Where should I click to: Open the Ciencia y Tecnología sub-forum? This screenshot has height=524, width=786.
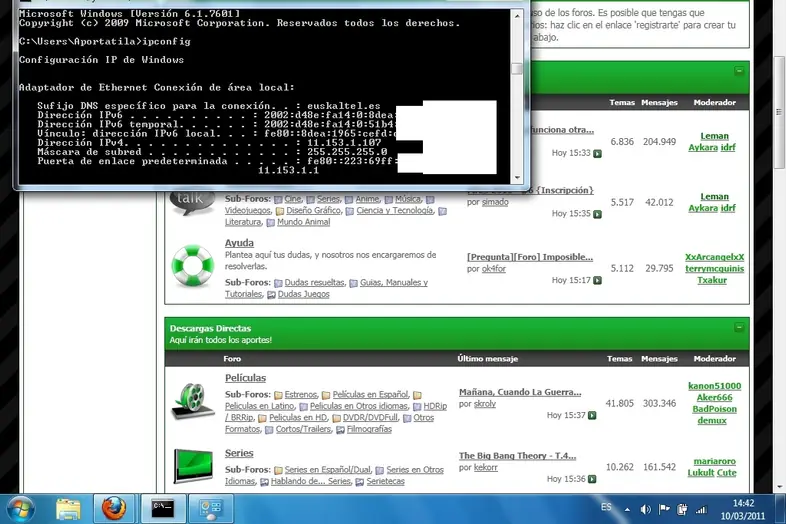pos(395,211)
